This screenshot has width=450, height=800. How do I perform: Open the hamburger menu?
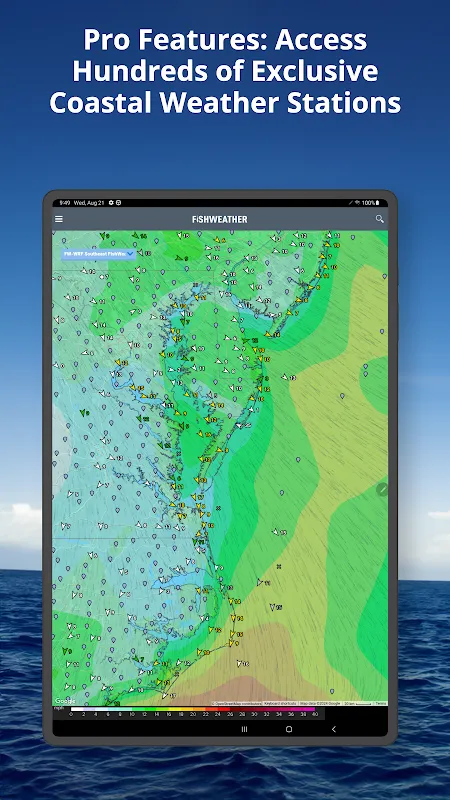click(59, 219)
